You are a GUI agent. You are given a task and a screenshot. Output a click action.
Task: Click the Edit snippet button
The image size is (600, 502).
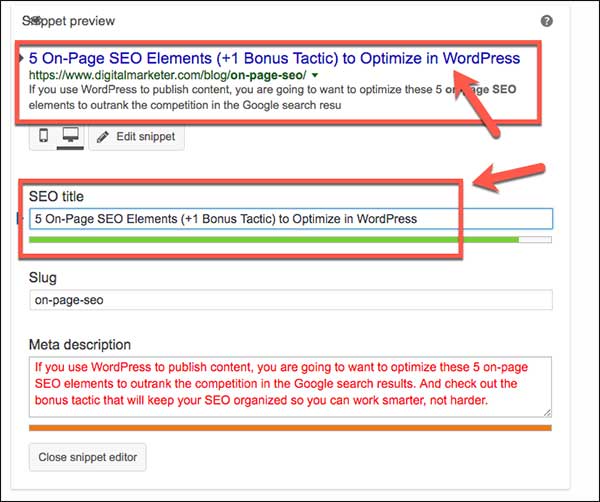tap(137, 137)
